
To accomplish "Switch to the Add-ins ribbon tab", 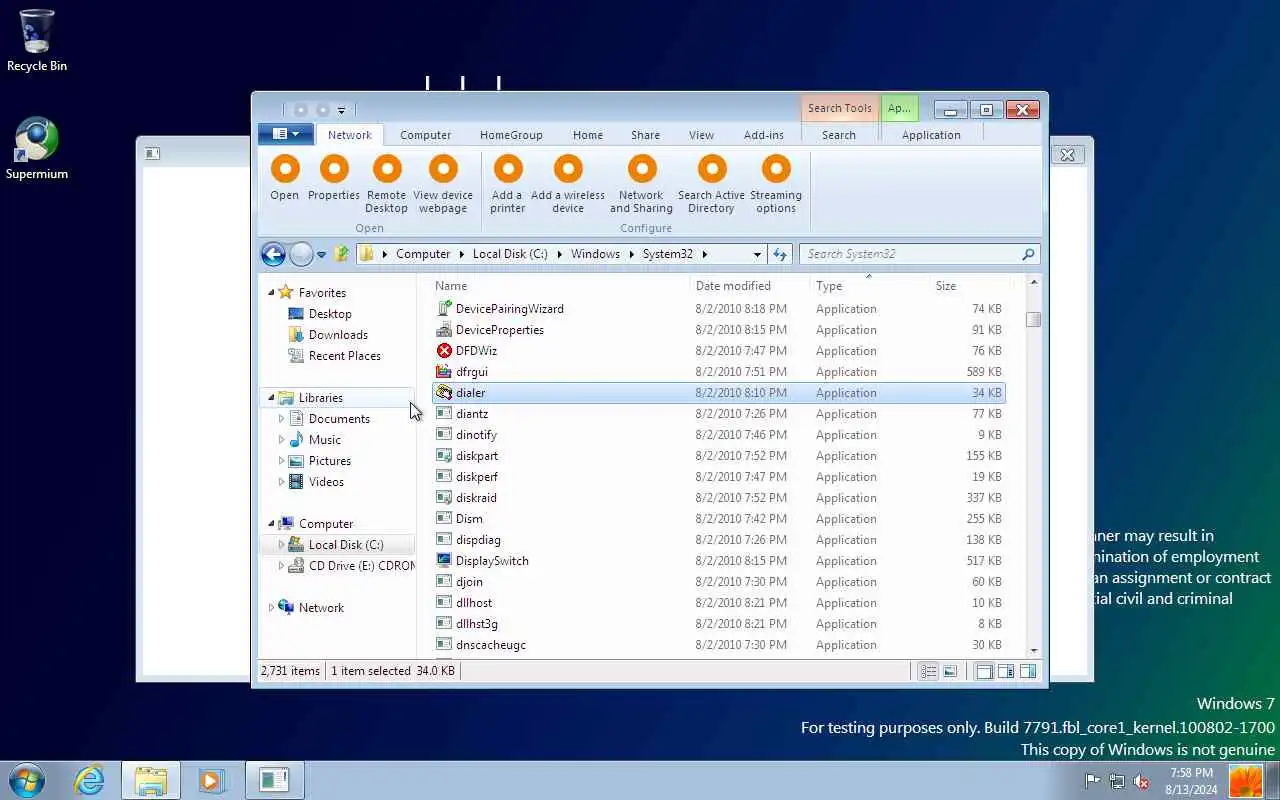I will pyautogui.click(x=764, y=135).
